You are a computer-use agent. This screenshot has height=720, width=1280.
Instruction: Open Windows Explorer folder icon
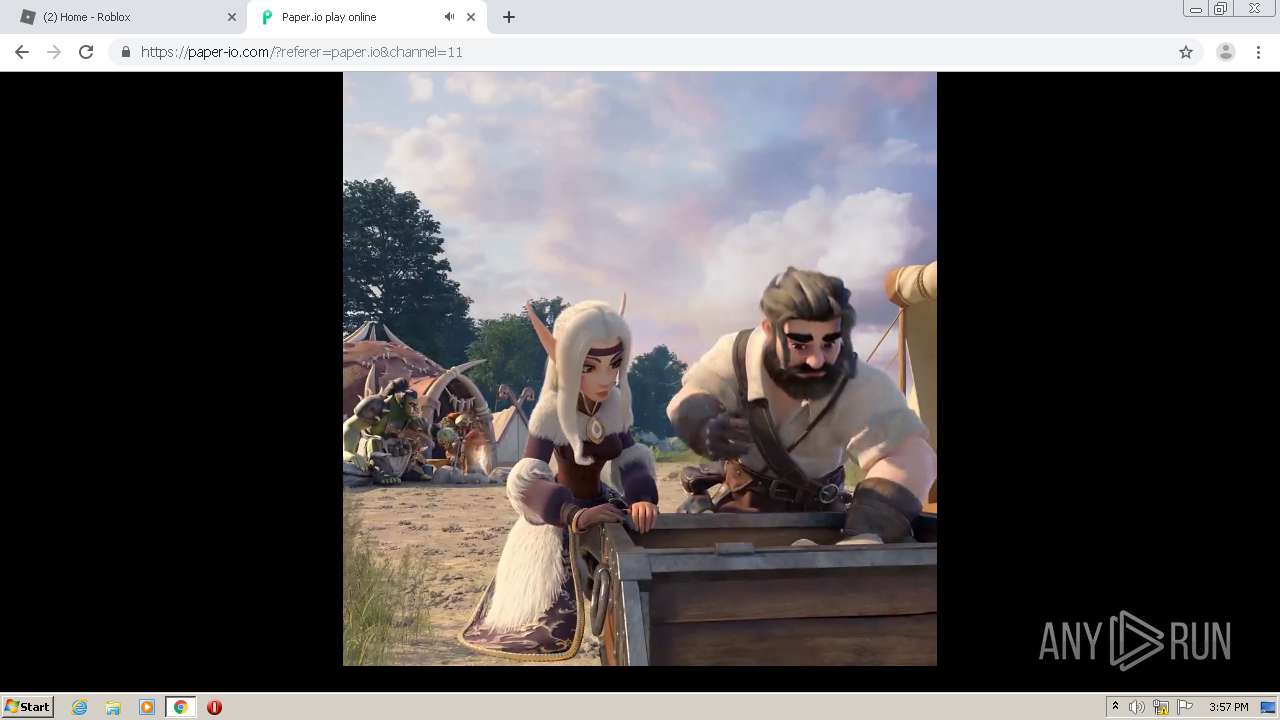tap(113, 707)
